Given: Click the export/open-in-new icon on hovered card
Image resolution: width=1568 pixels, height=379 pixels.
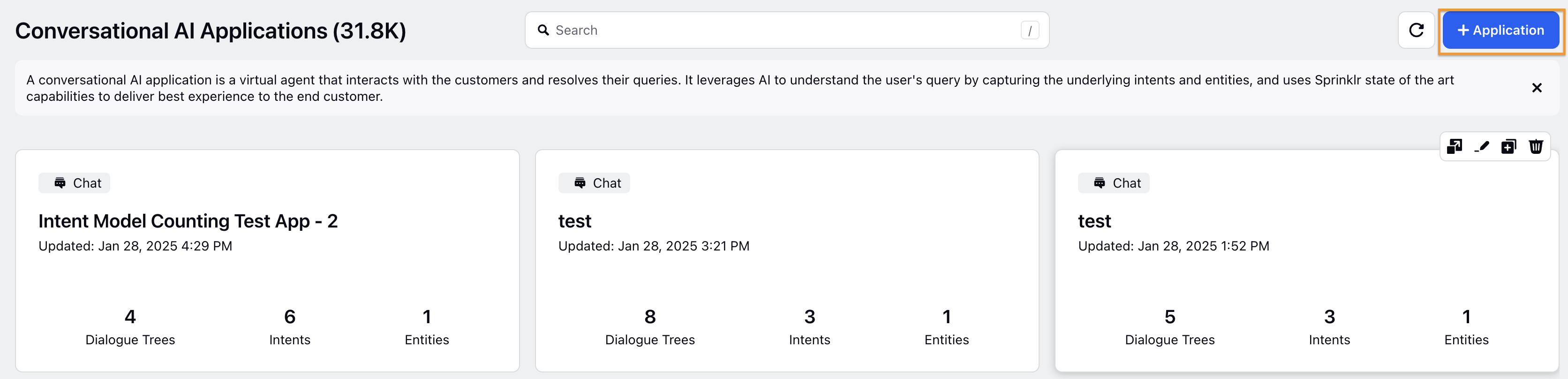Looking at the screenshot, I should 1454,147.
